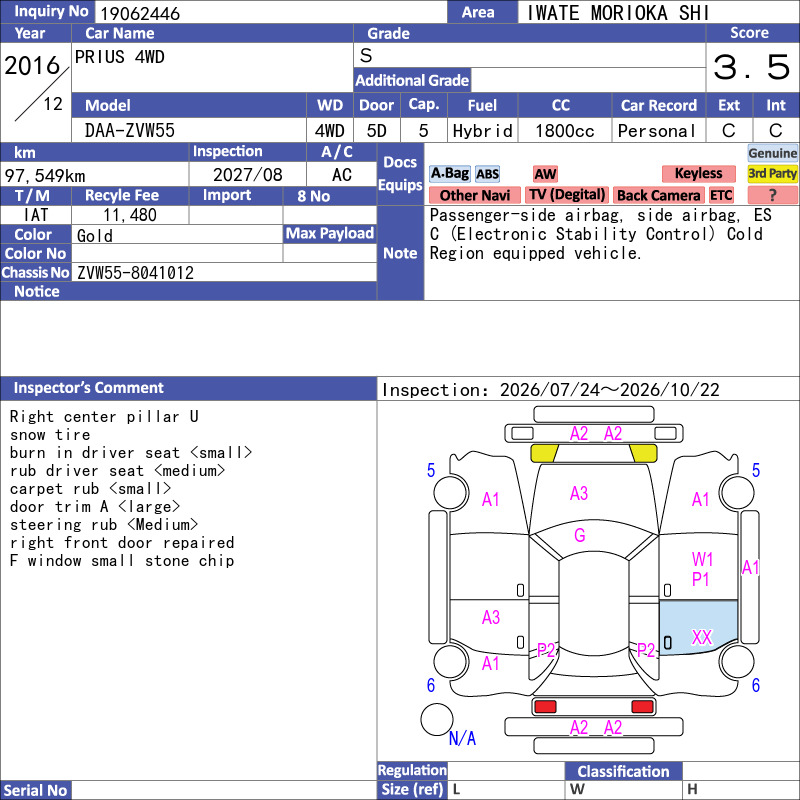Click the yellow 3rd Party badge
Image resolution: width=800 pixels, height=800 pixels.
(x=772, y=174)
